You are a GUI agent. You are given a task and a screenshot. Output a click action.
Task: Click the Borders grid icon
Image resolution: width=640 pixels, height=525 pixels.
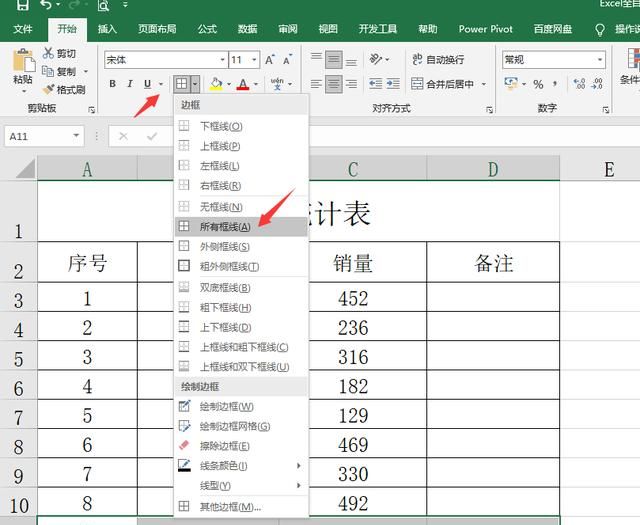[x=182, y=84]
